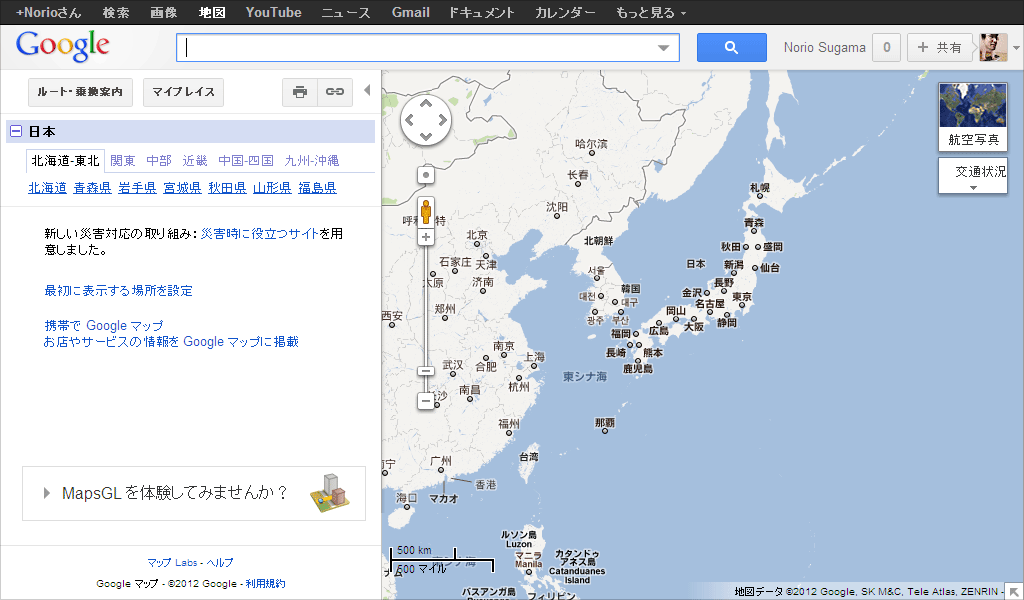Image resolution: width=1024 pixels, height=600 pixels.
Task: Open the 山形県 prefecture link
Action: coord(272,188)
